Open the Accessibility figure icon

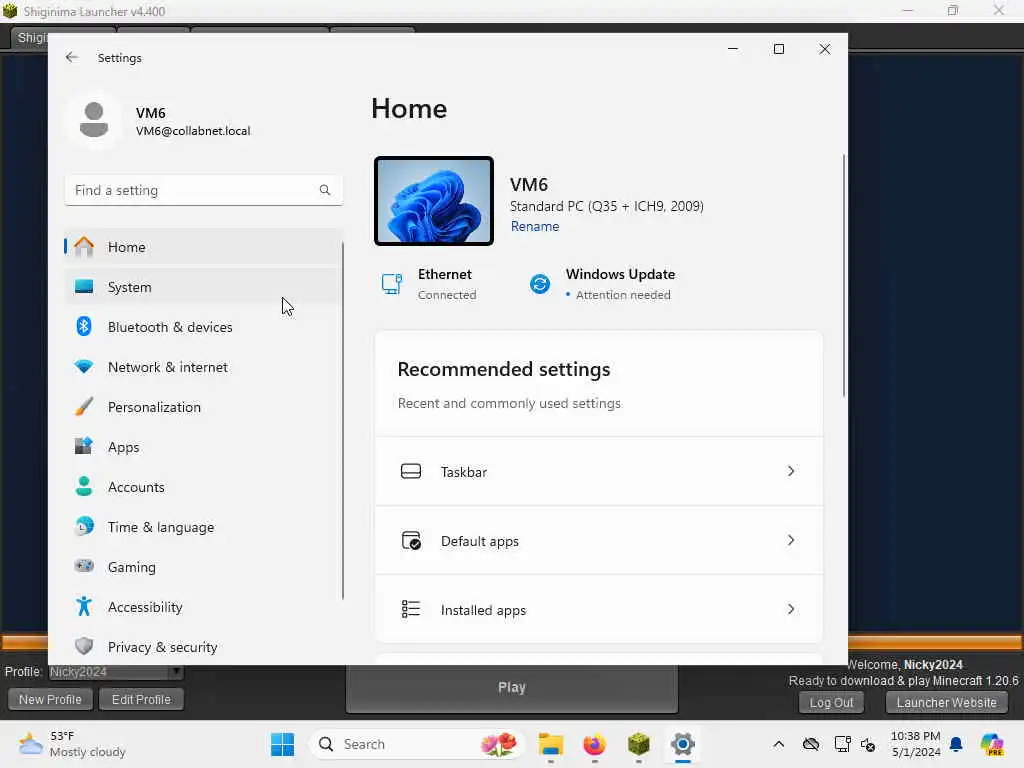tap(84, 607)
